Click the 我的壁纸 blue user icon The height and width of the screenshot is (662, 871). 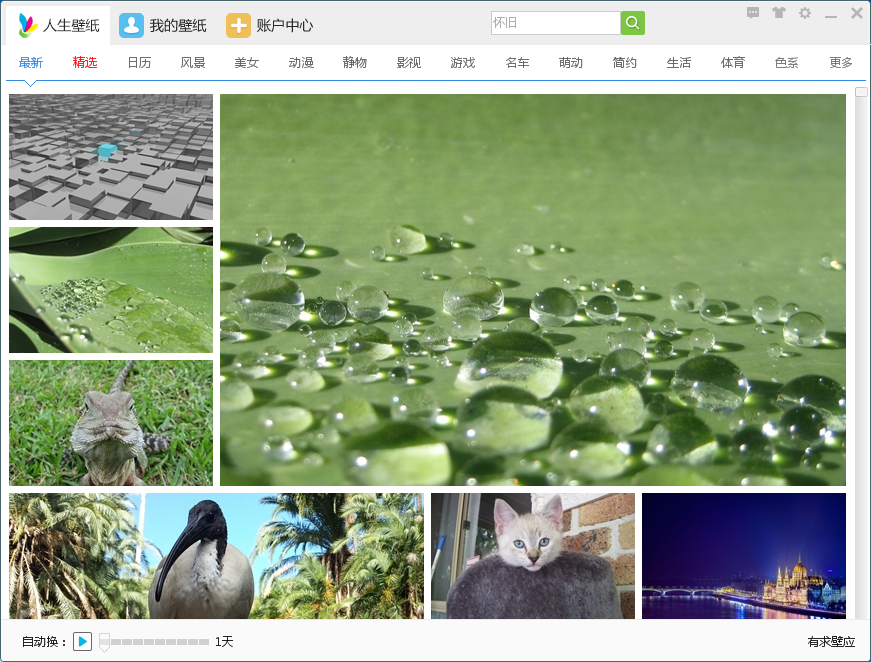pos(131,25)
